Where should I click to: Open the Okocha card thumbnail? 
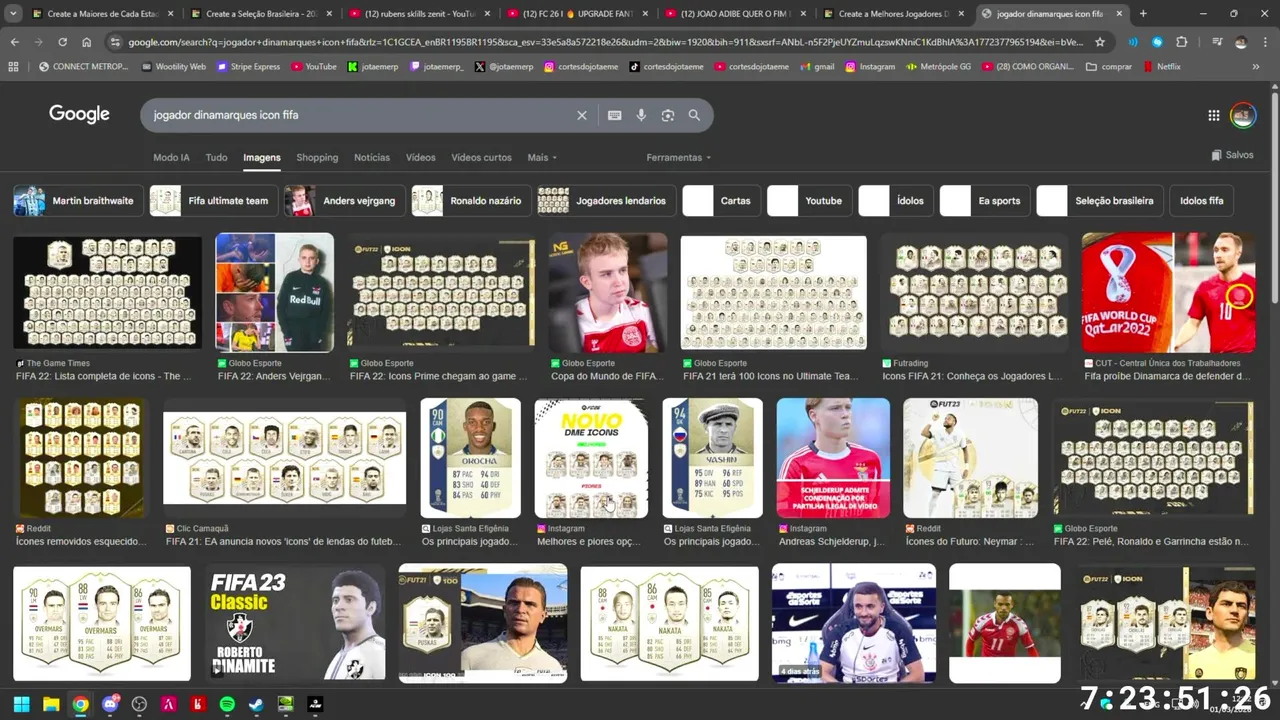coord(470,457)
